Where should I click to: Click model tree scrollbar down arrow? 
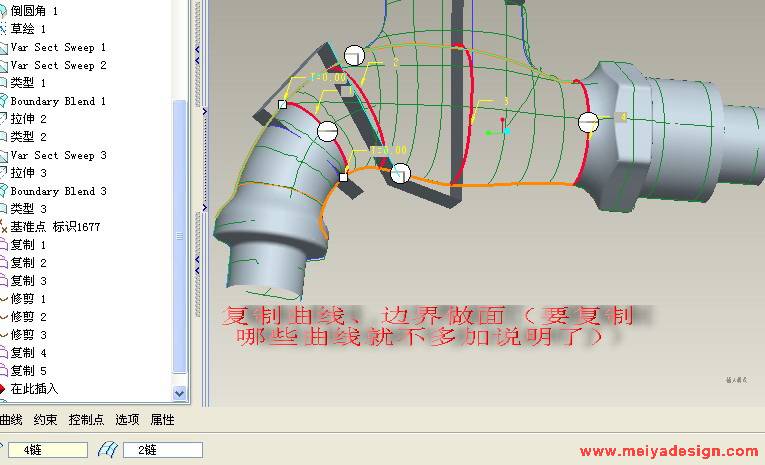coord(180,393)
